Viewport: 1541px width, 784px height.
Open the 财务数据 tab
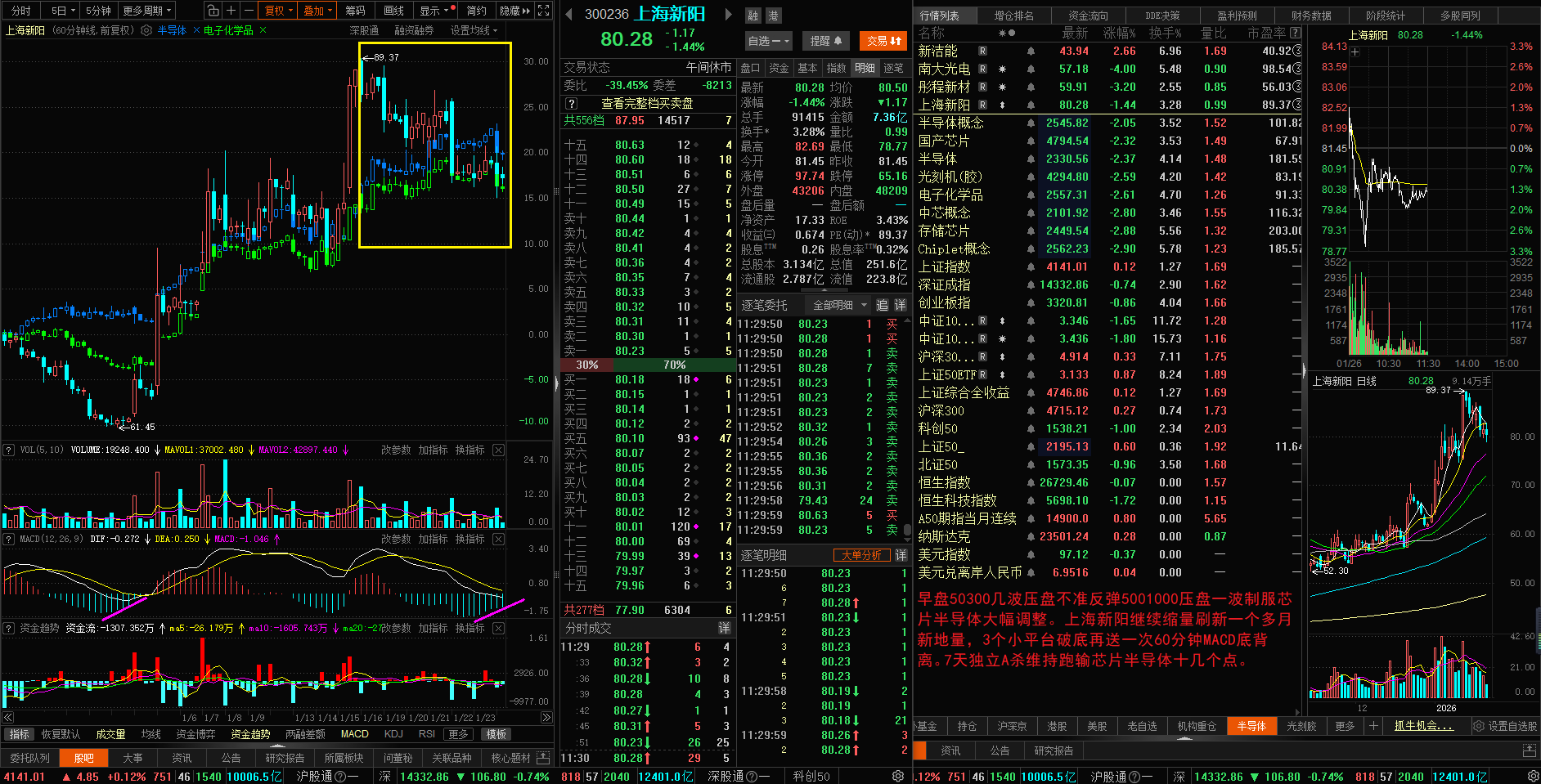coord(1311,16)
